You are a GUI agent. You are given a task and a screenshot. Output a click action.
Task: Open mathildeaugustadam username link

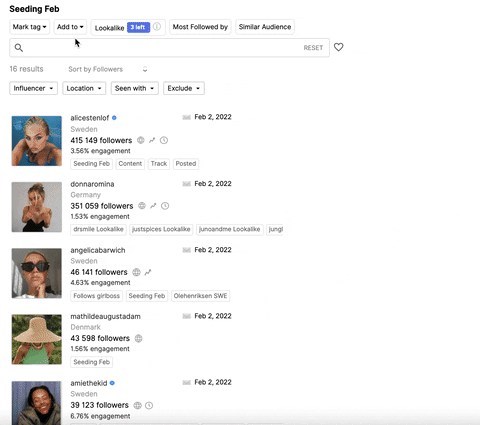[x=105, y=316]
